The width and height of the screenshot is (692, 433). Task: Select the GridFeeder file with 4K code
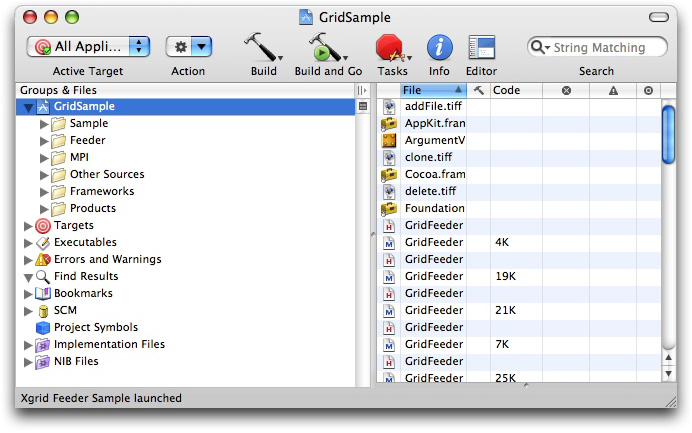coord(519,242)
